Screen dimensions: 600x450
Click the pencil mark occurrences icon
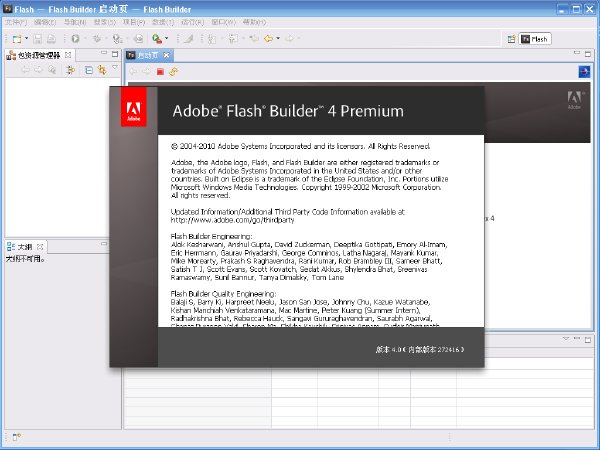[188, 39]
